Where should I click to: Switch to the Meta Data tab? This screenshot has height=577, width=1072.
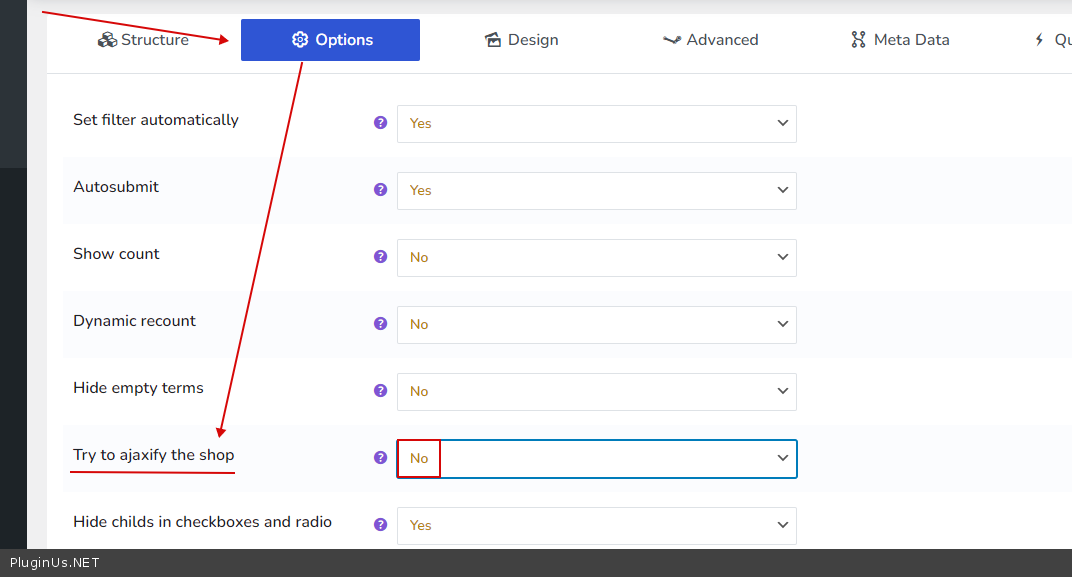[900, 40]
